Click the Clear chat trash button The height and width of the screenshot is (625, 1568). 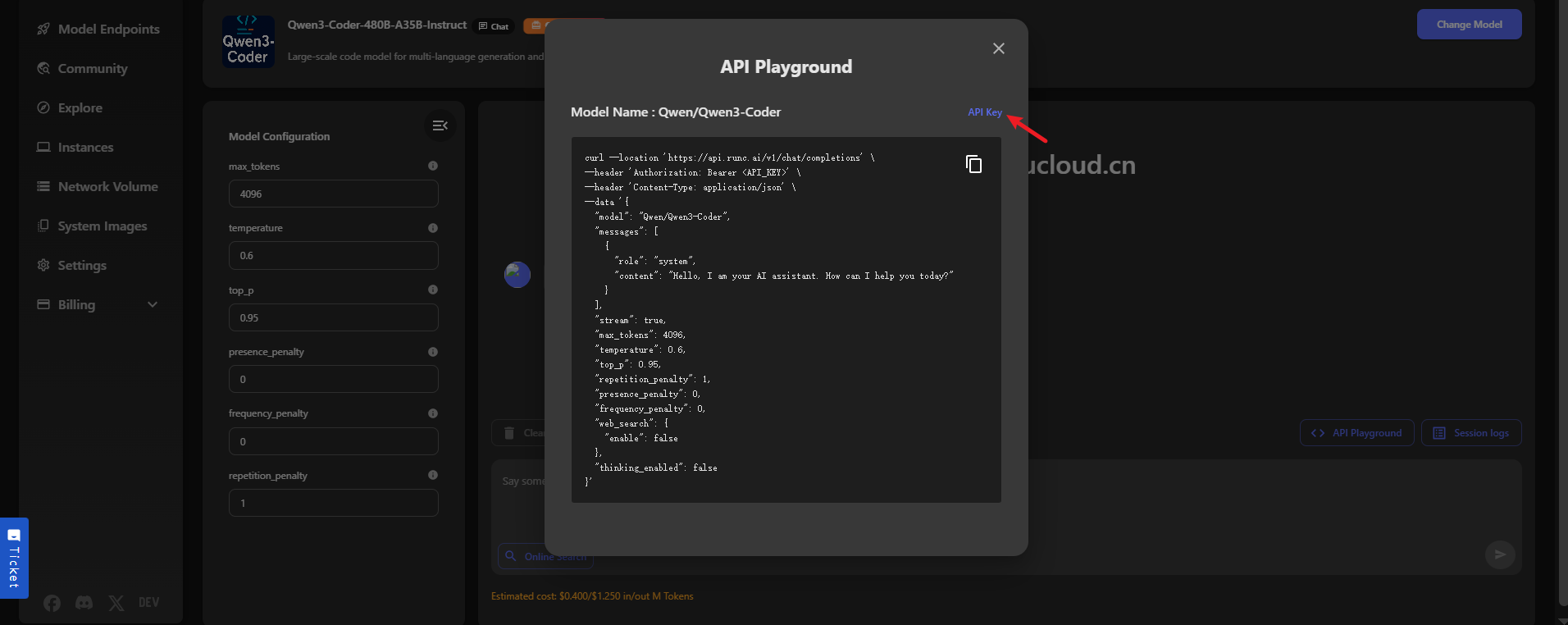click(517, 433)
